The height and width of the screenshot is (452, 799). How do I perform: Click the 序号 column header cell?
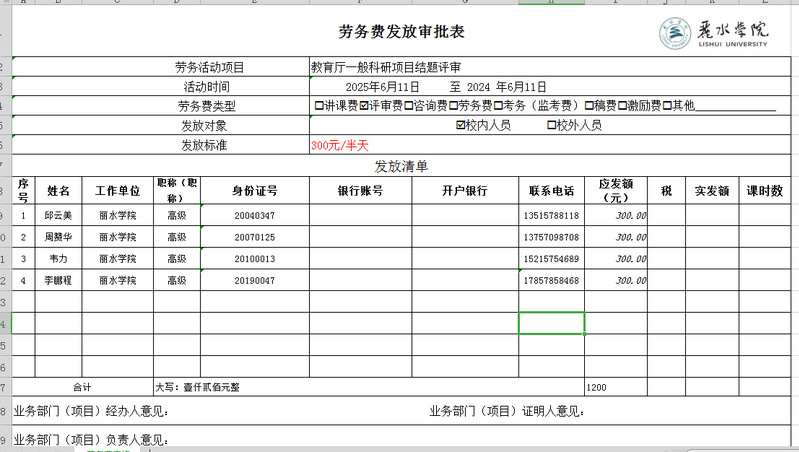(23, 191)
